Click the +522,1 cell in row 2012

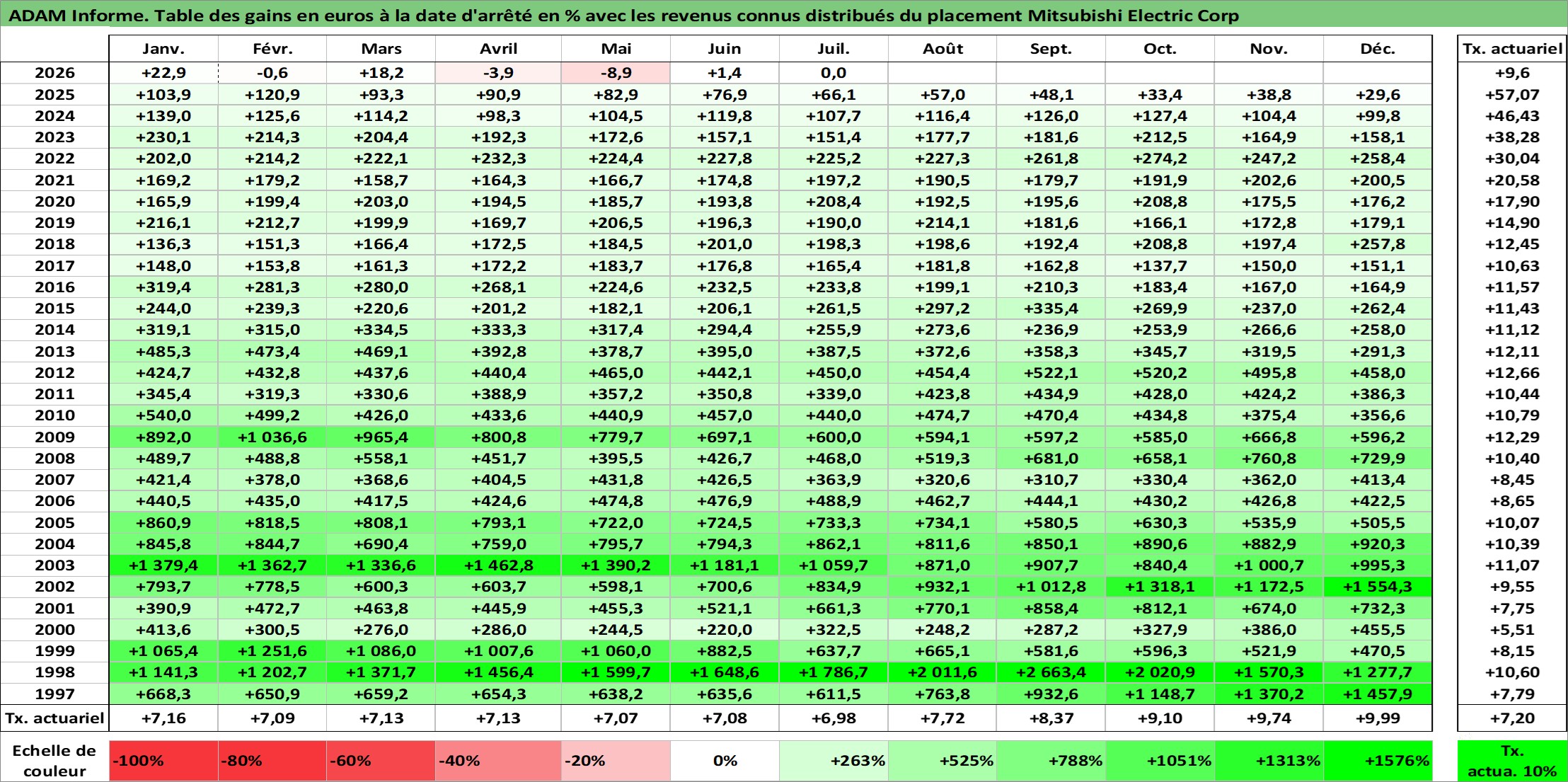coord(1051,373)
